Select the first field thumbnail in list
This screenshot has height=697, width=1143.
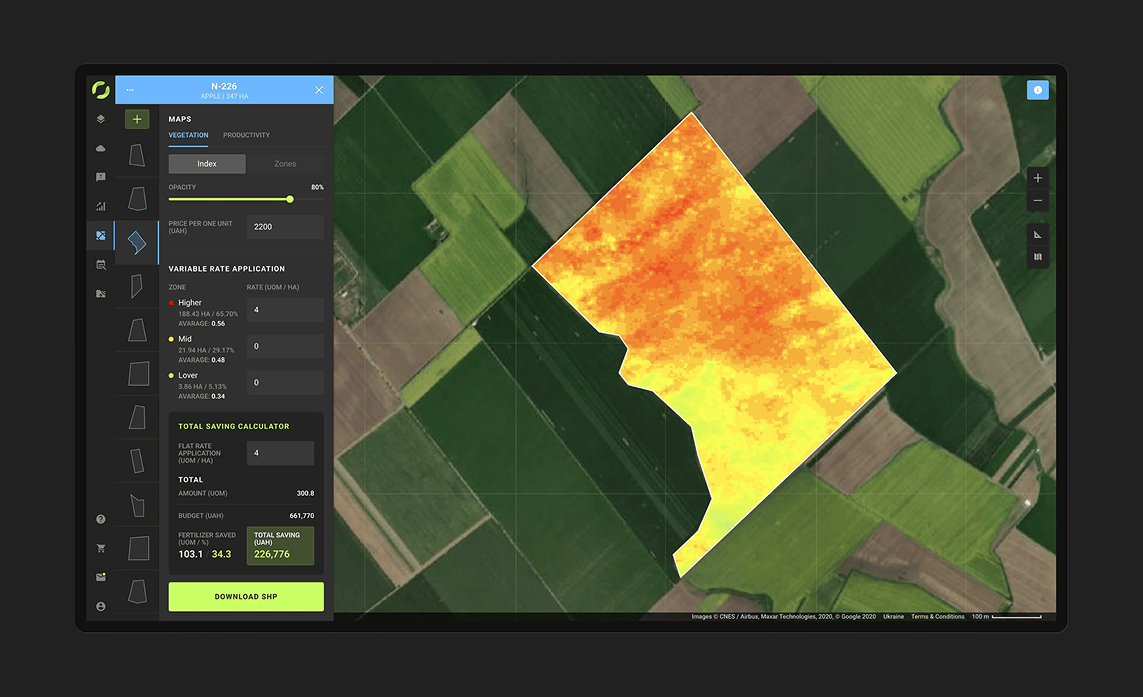coord(137,154)
